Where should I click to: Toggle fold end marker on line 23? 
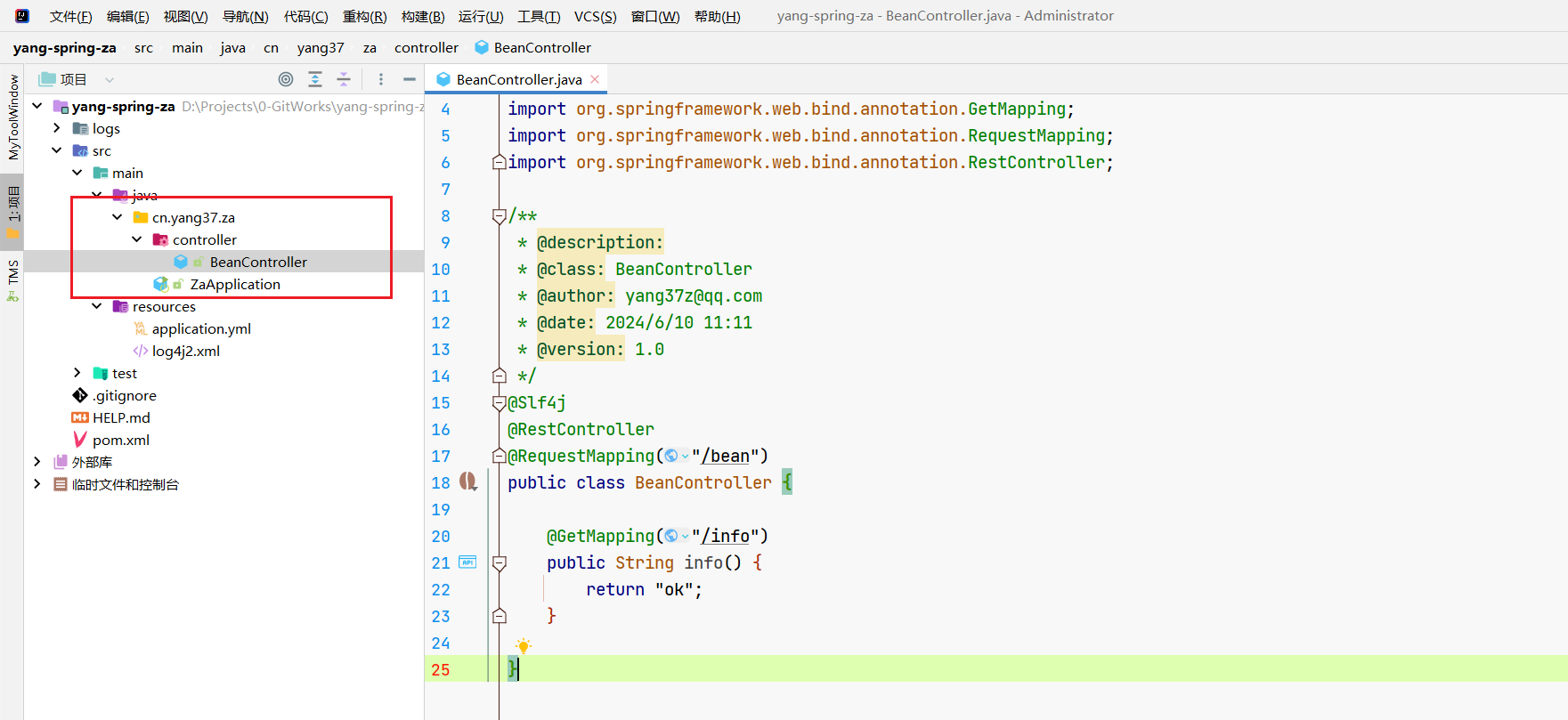[500, 616]
